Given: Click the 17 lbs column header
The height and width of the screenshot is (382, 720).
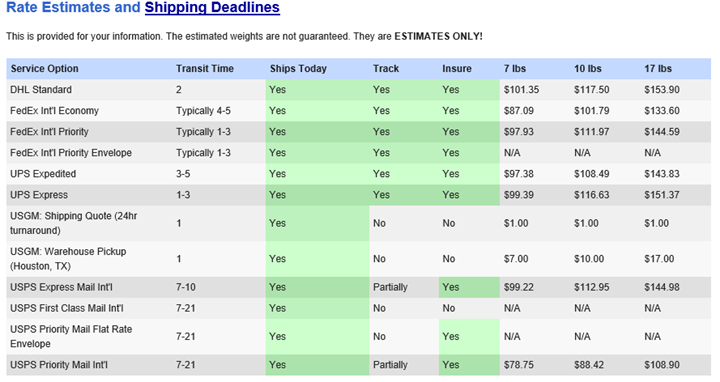Looking at the screenshot, I should pyautogui.click(x=658, y=69).
